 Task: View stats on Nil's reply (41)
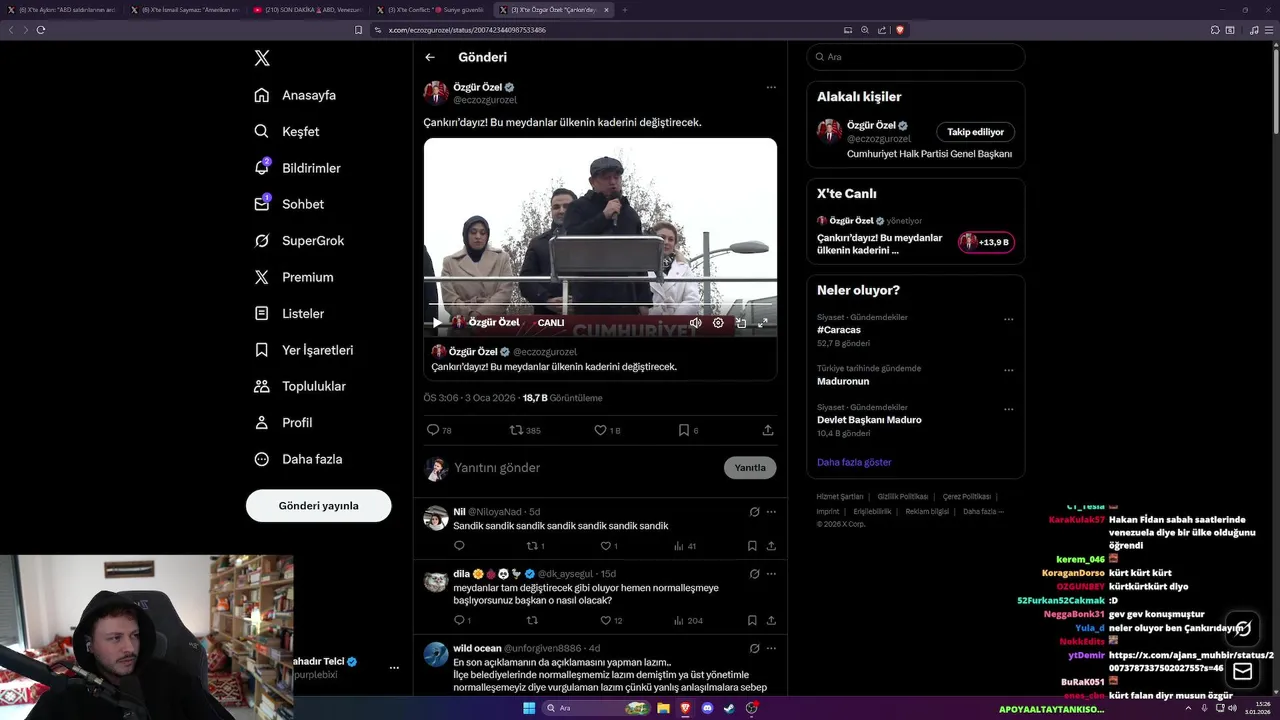tap(685, 546)
